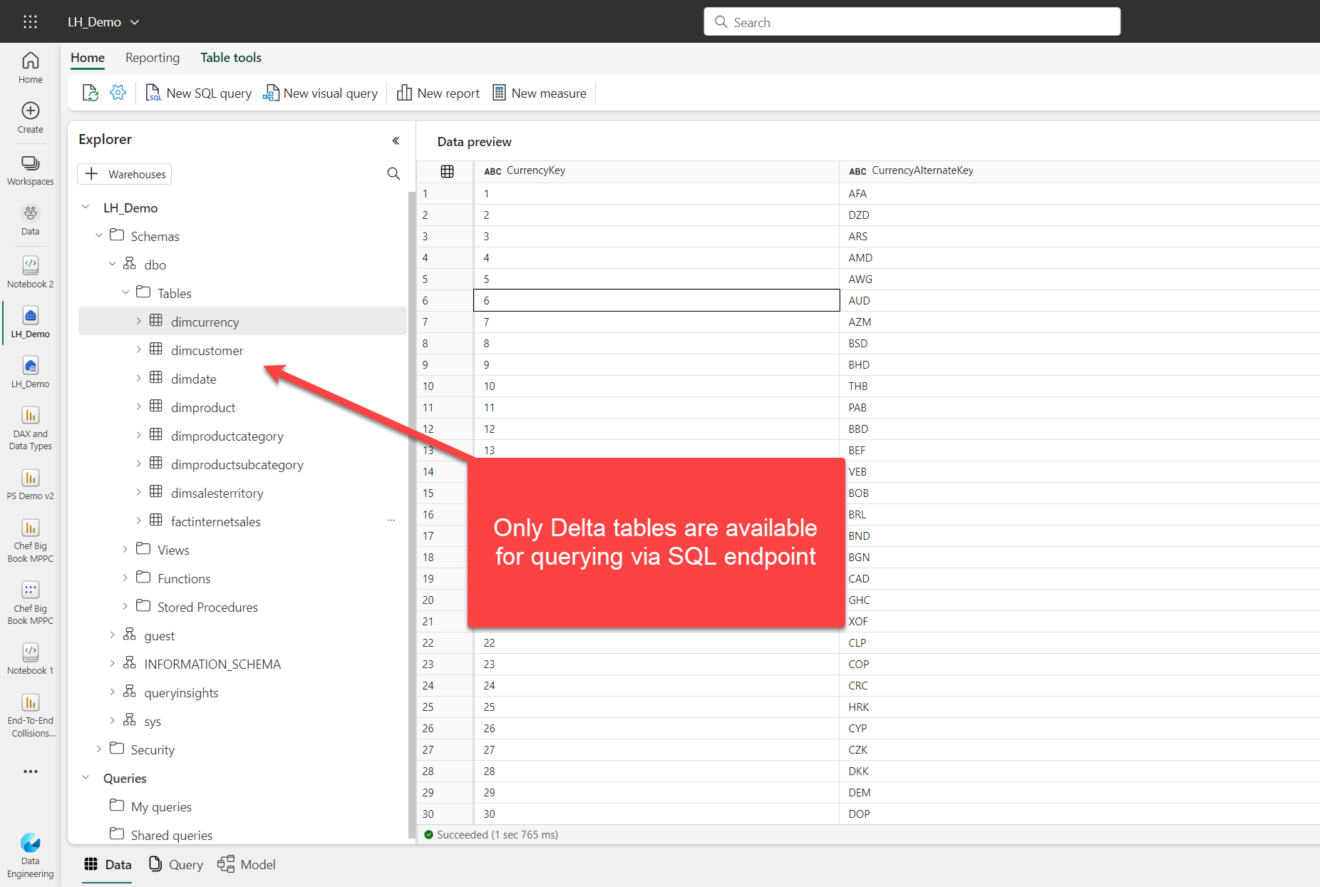Click the Warehouses add button
This screenshot has height=887, width=1320.
tap(124, 174)
